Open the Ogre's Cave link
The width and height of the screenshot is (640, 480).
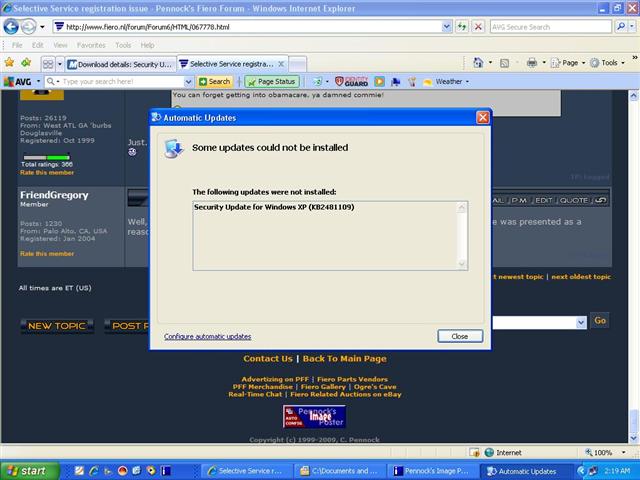pos(375,387)
